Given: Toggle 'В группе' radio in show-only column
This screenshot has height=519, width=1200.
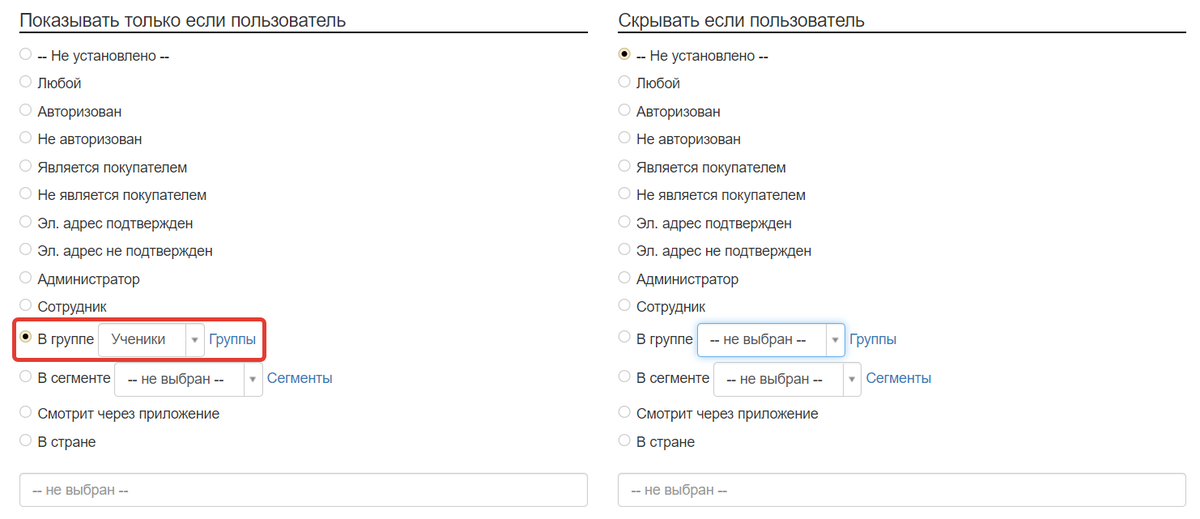Looking at the screenshot, I should pos(26,338).
